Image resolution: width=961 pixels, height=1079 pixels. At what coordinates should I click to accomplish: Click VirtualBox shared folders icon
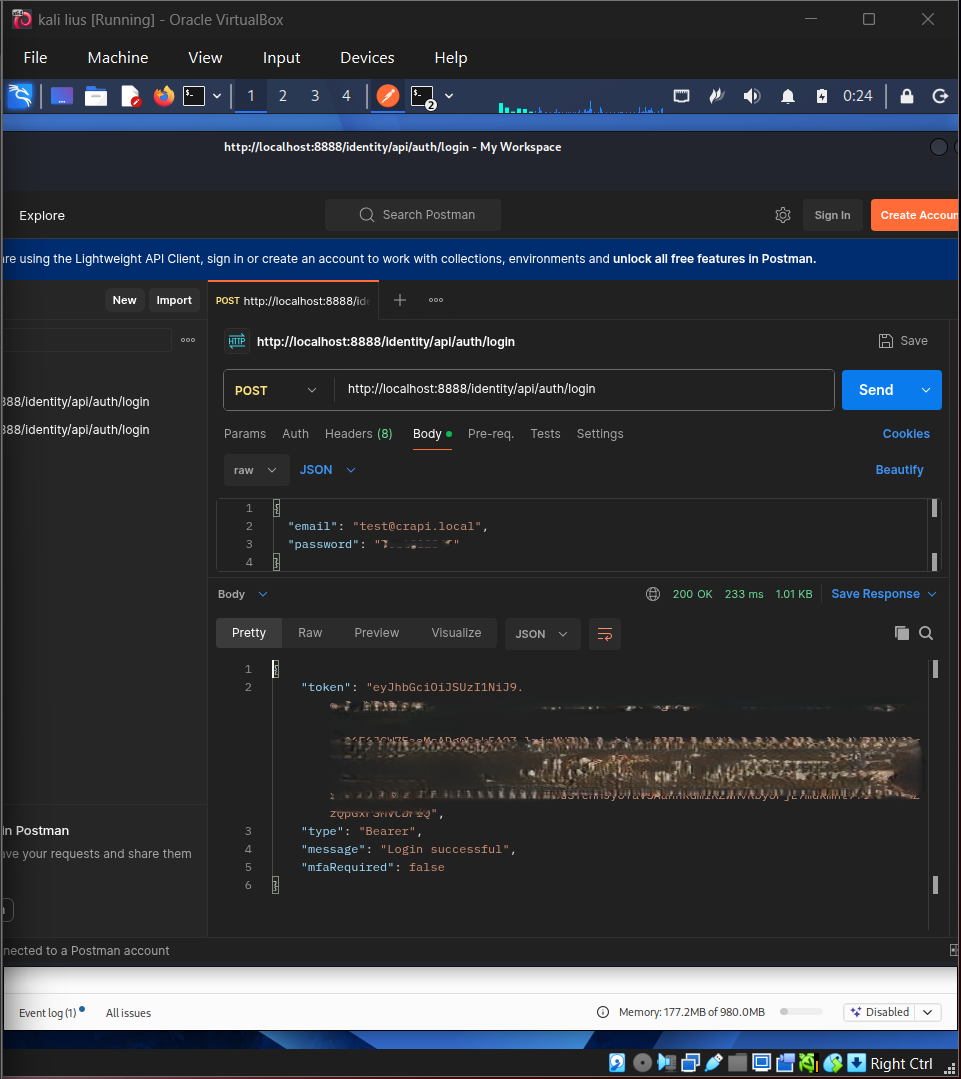coord(737,1063)
